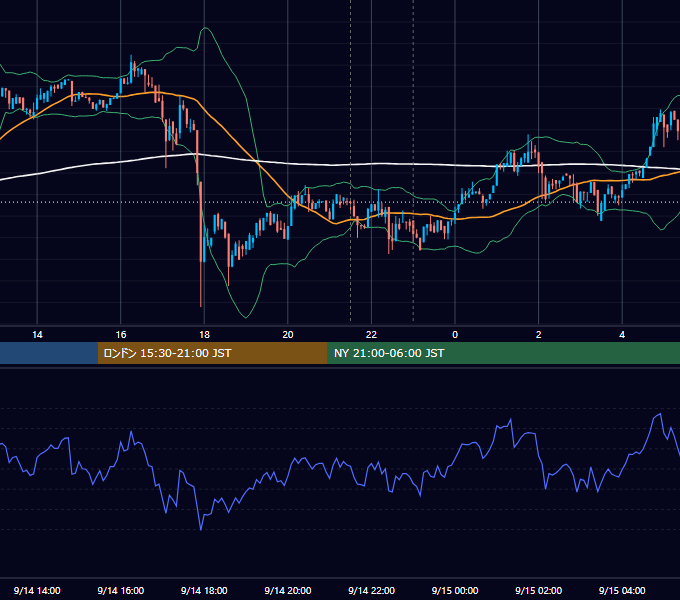Click the long red candle wick low near 18:00
This screenshot has width=680, height=600.
coord(201,305)
